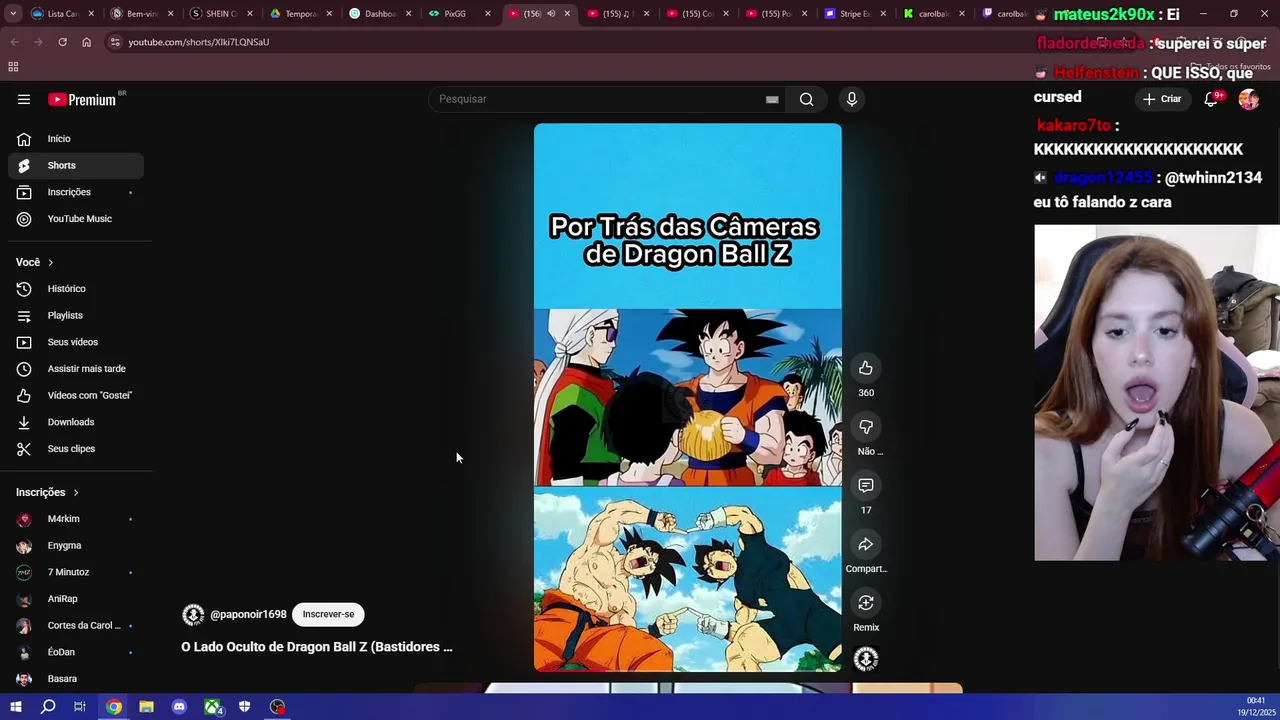Viewport: 1280px width, 720px height.
Task: Open the AniRap channel subscription
Action: pyautogui.click(x=76, y=599)
